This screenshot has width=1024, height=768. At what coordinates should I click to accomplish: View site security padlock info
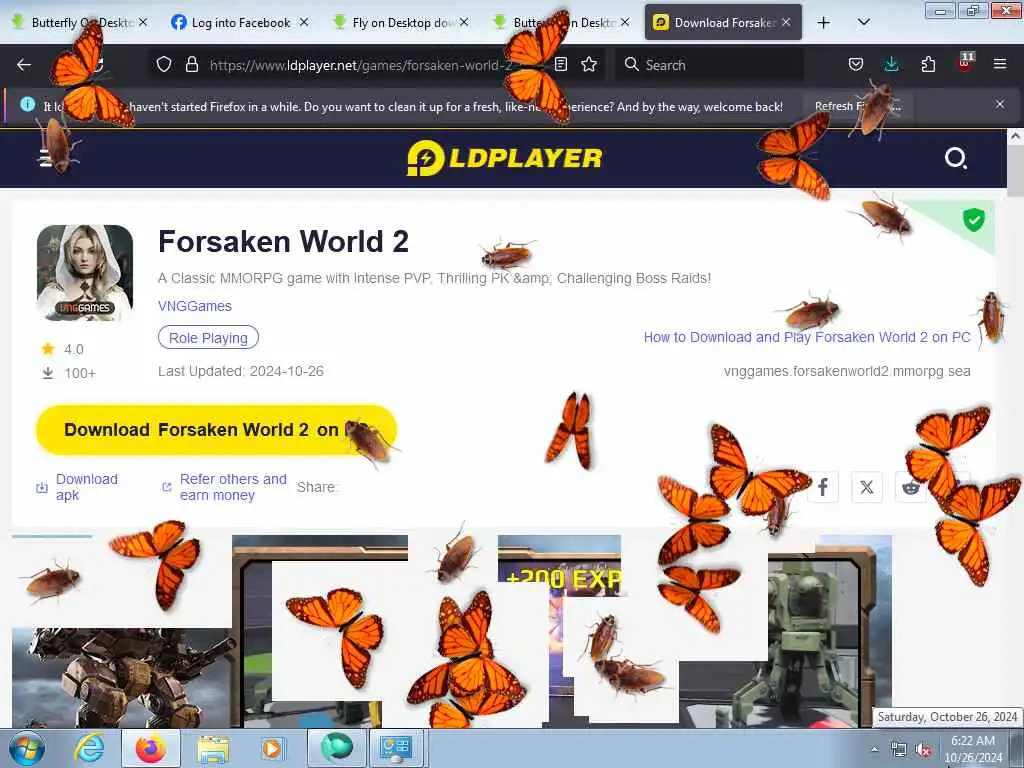pyautogui.click(x=191, y=65)
